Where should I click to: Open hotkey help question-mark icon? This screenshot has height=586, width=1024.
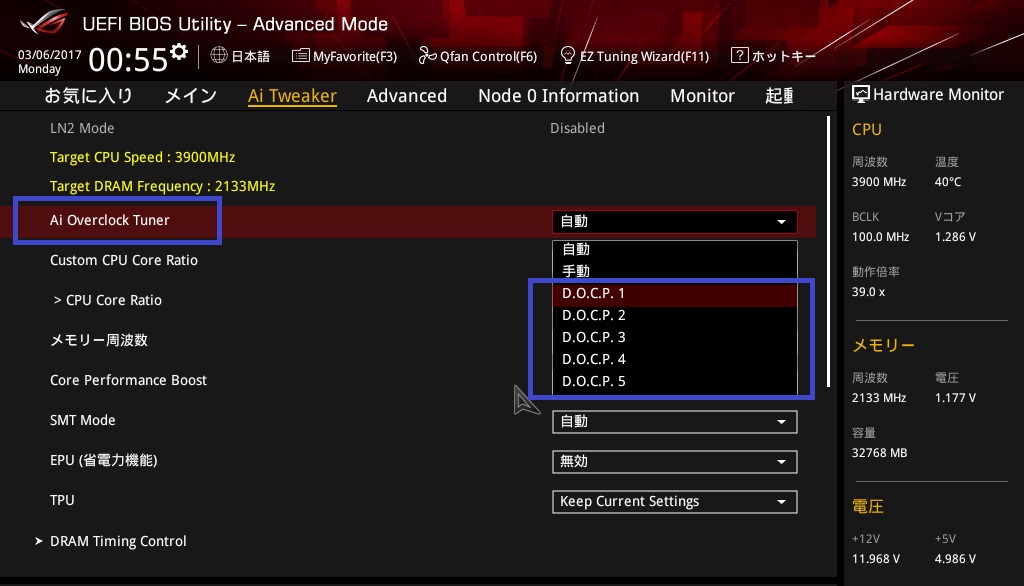(x=739, y=55)
